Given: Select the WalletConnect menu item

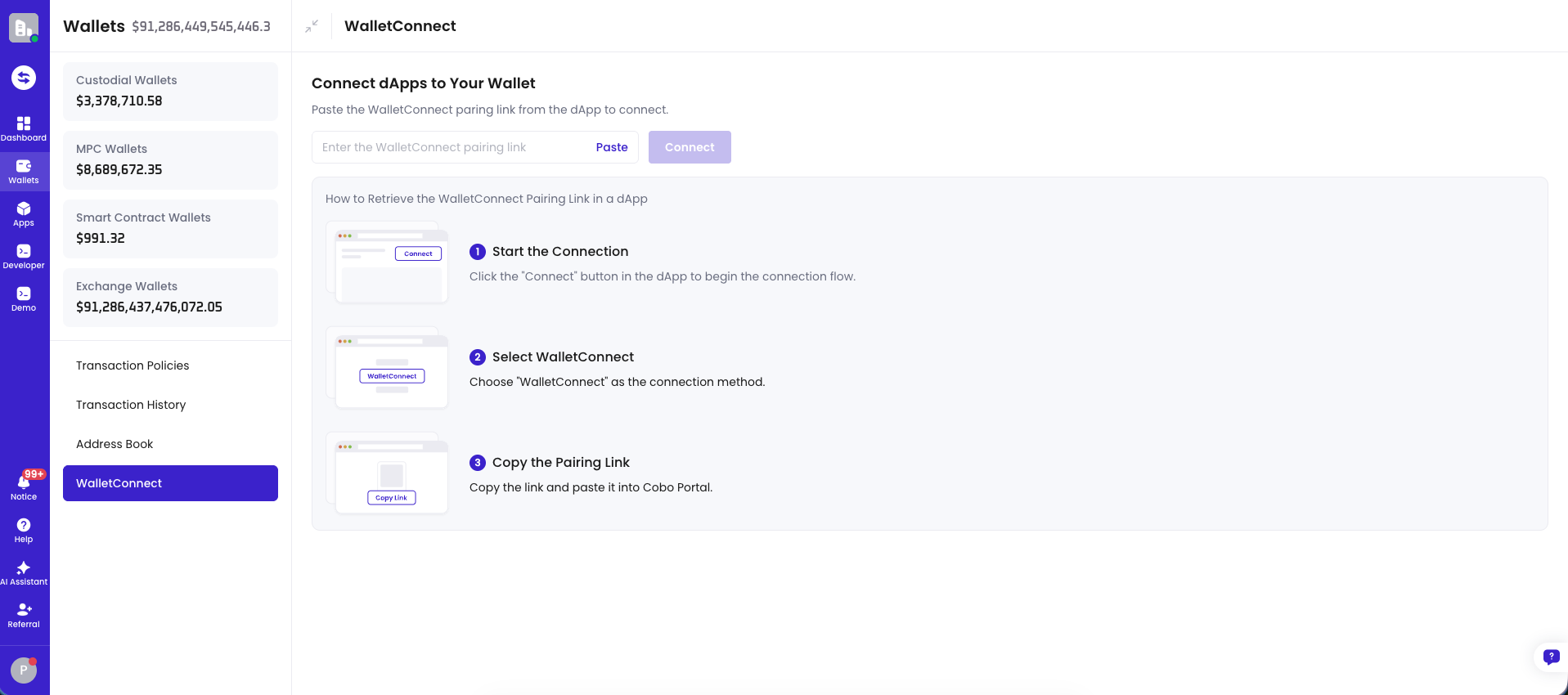Looking at the screenshot, I should click(x=170, y=483).
